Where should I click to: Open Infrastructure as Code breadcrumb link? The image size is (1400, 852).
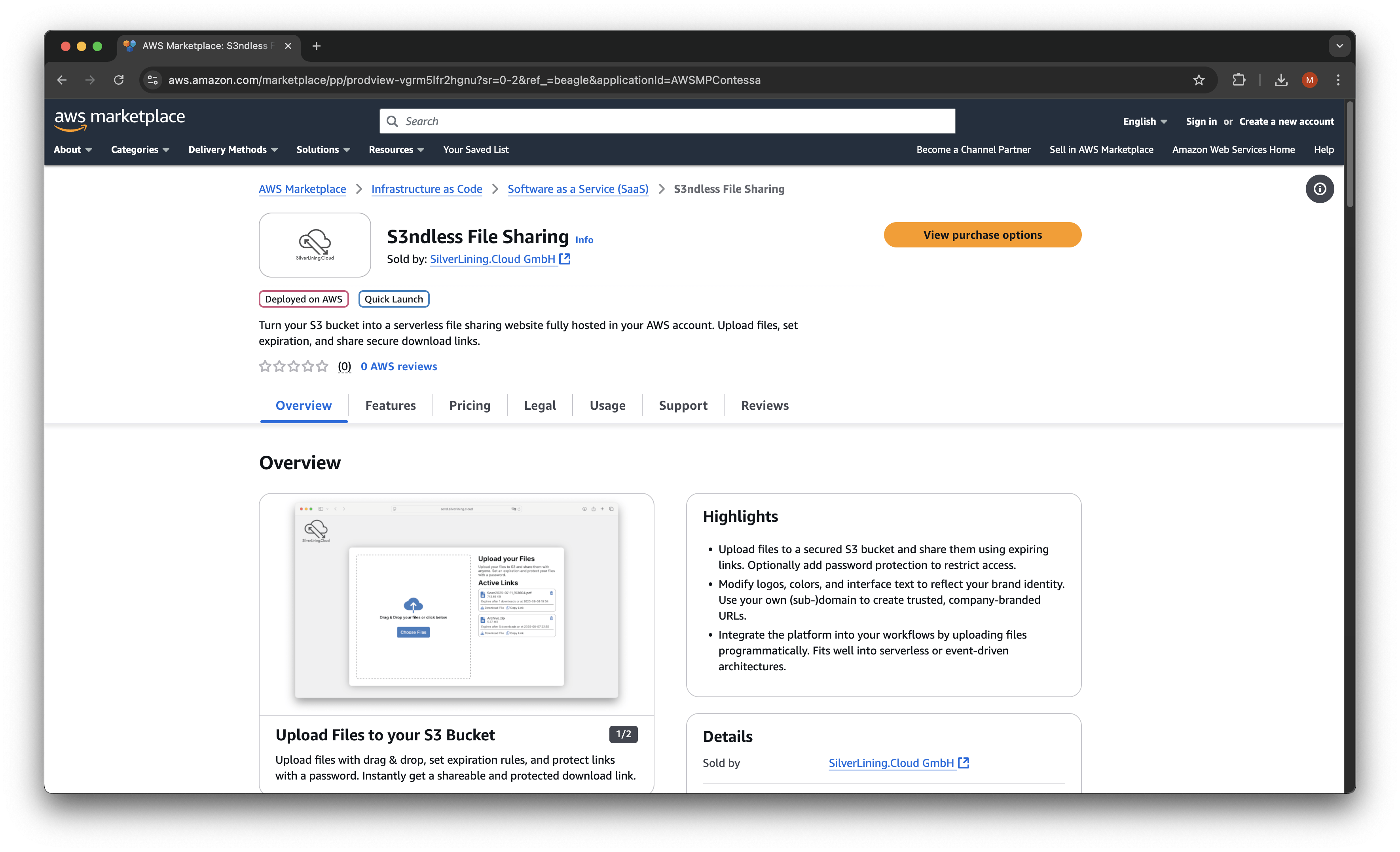coord(426,189)
